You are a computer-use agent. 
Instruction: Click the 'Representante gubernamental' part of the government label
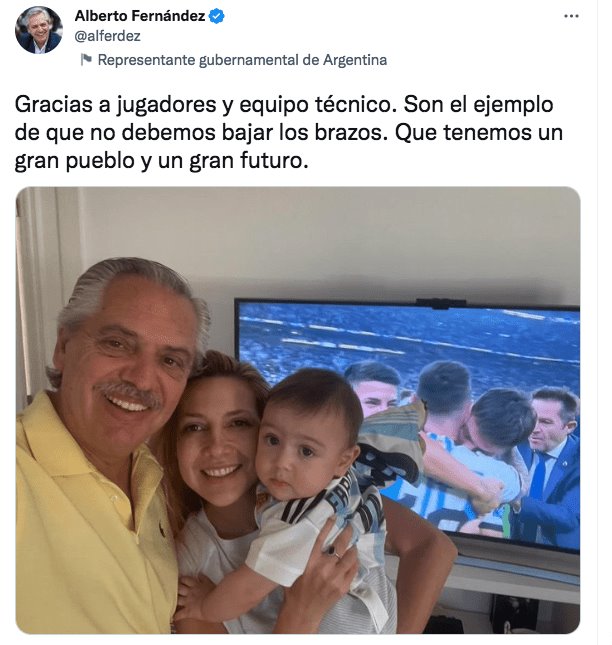[198, 60]
